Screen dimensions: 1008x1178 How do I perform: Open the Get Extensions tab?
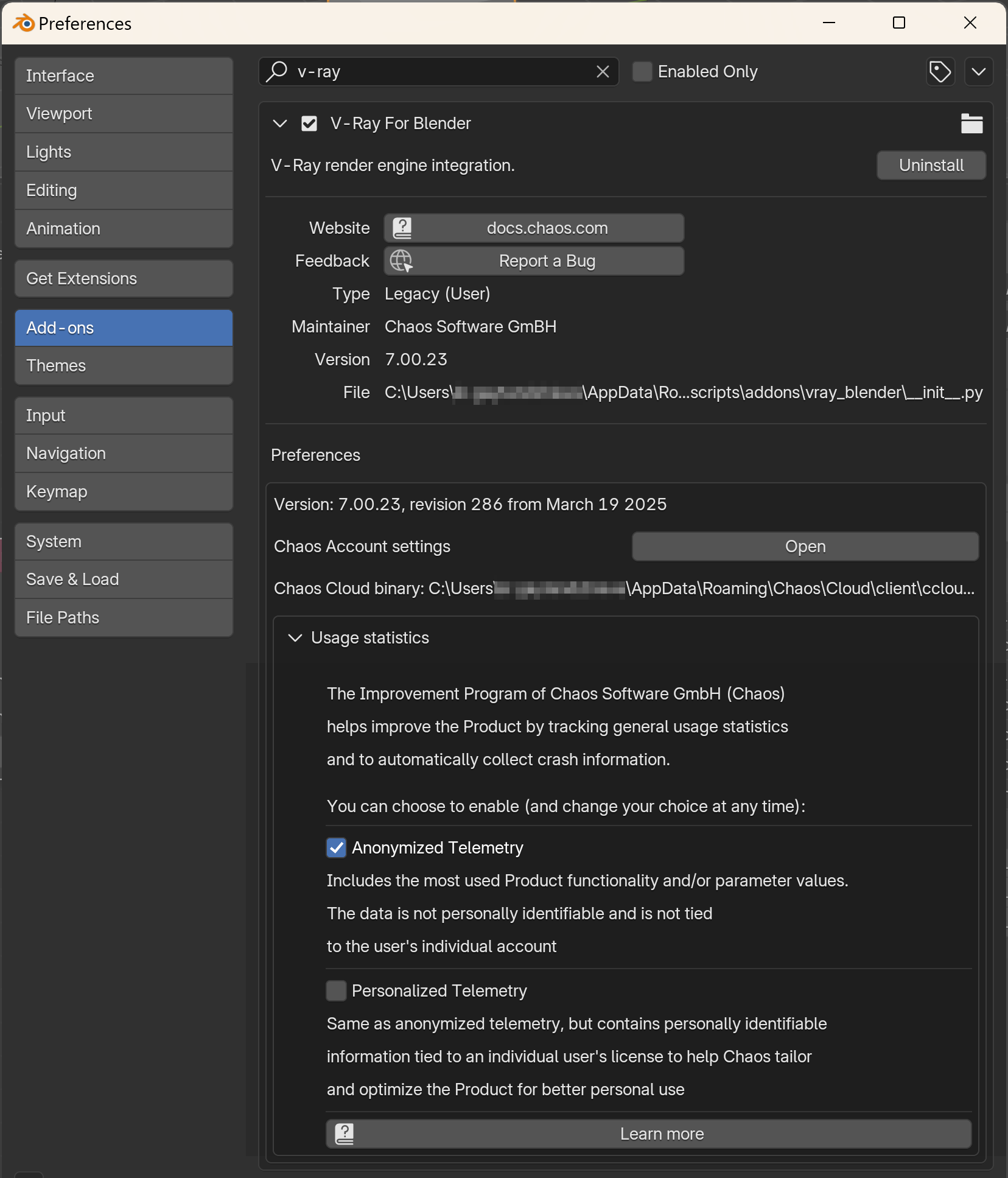(x=124, y=279)
